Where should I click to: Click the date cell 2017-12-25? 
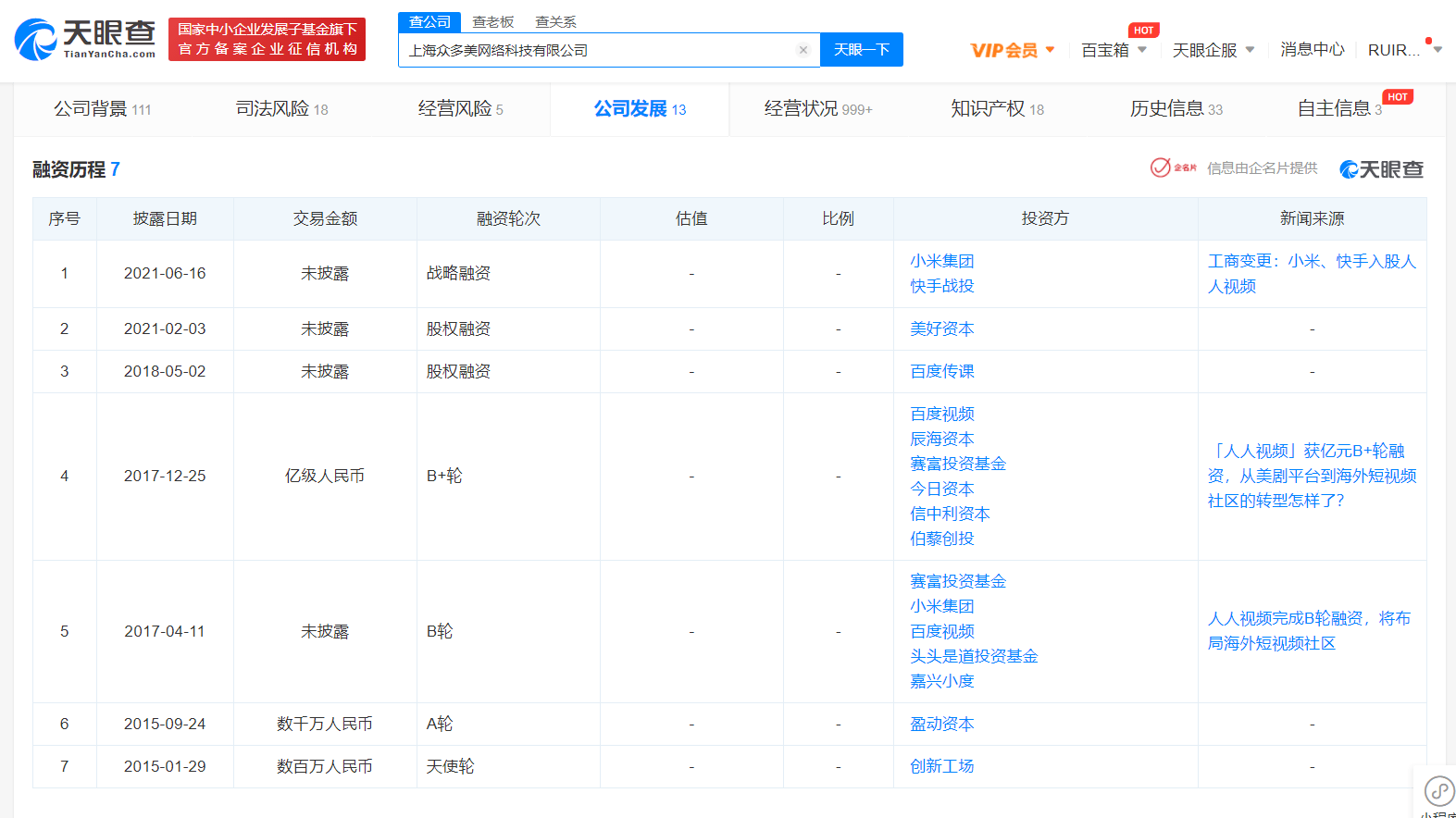click(165, 476)
